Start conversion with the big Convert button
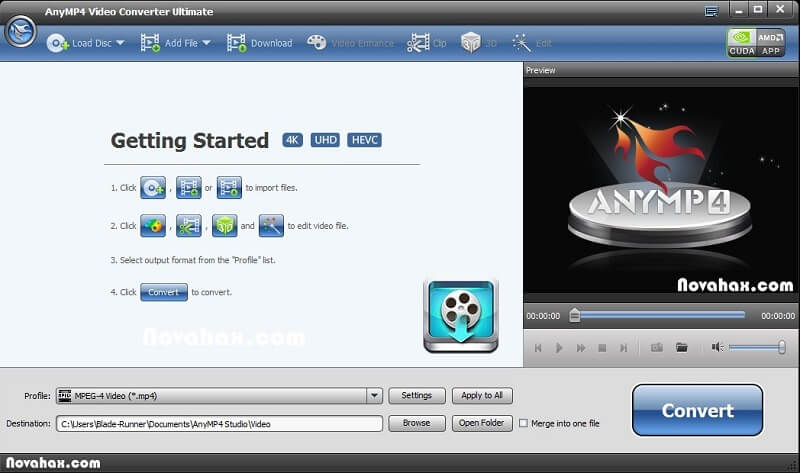This screenshot has height=473, width=800. coord(697,410)
